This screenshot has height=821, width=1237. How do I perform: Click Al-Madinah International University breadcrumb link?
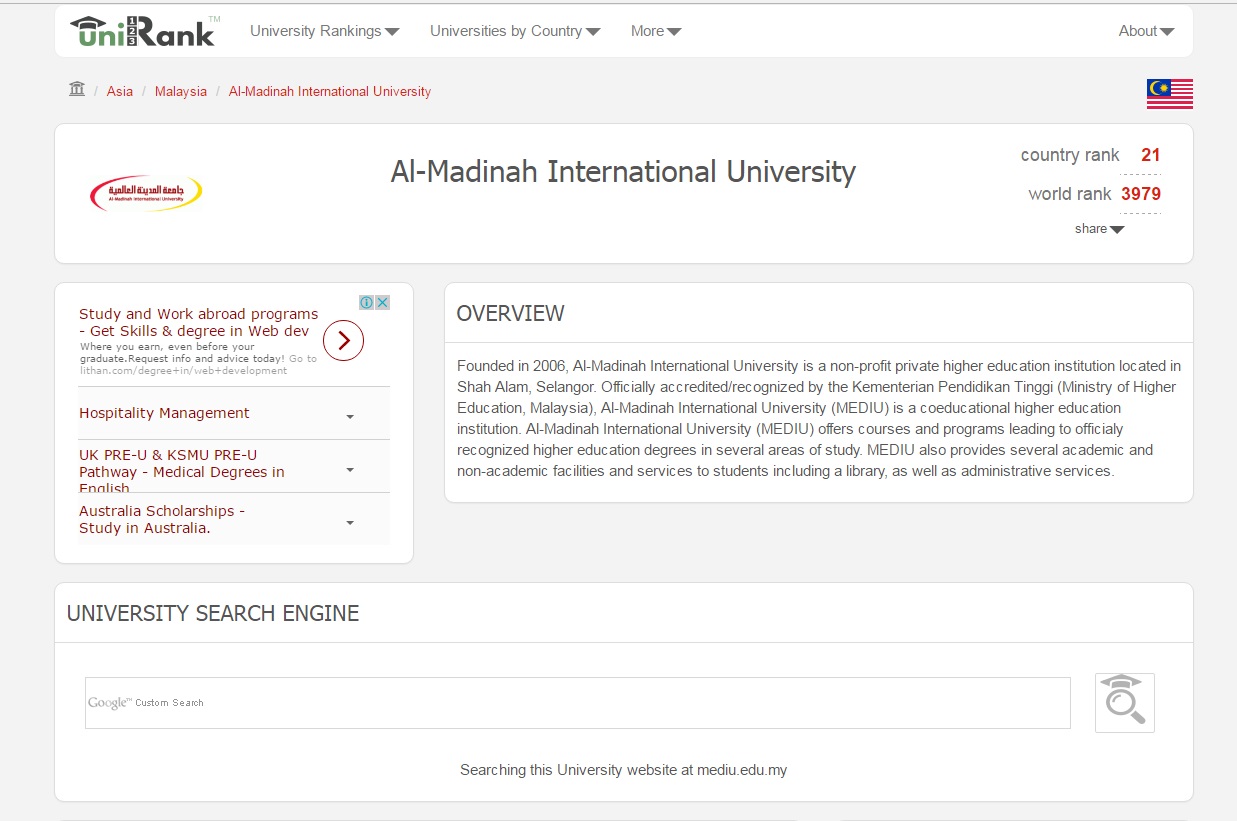coord(330,91)
